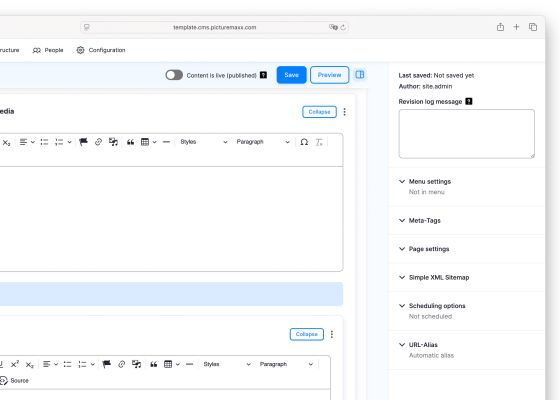Click the browser Share icon
Viewport: 560px width, 400px height.
click(500, 27)
